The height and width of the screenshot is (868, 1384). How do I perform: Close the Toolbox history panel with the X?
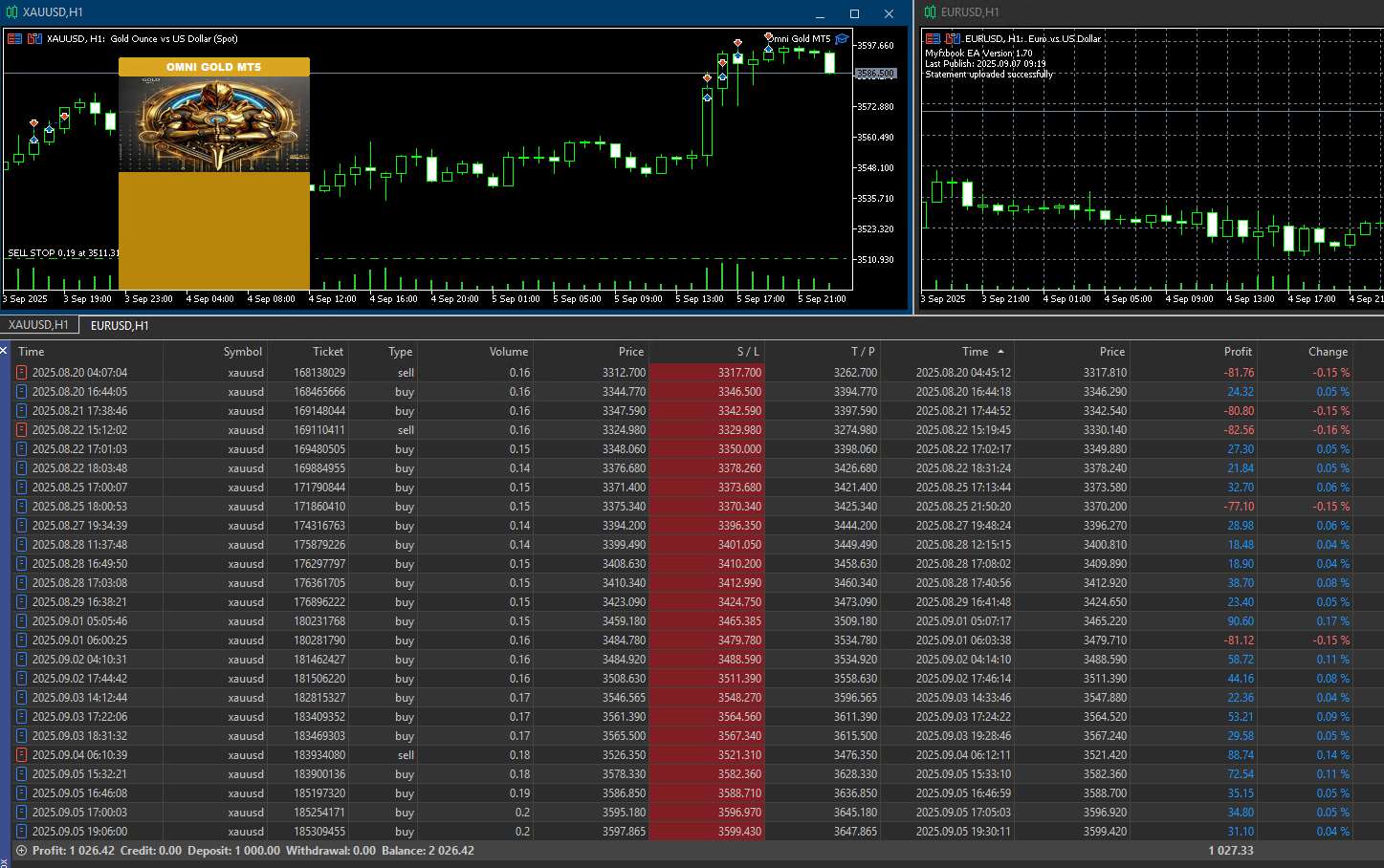point(4,351)
